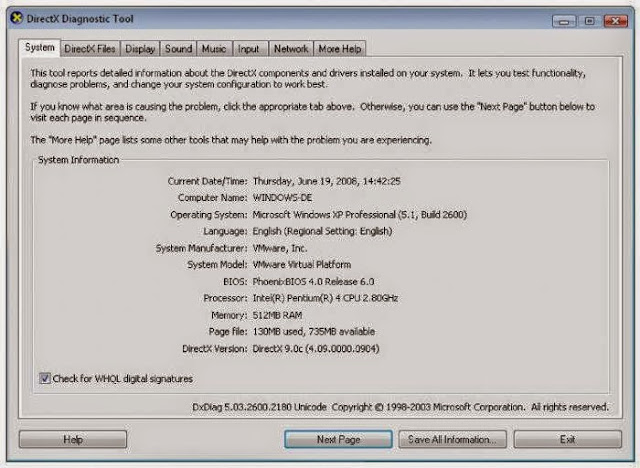Open the Music tab
640x468 pixels.
click(x=214, y=49)
